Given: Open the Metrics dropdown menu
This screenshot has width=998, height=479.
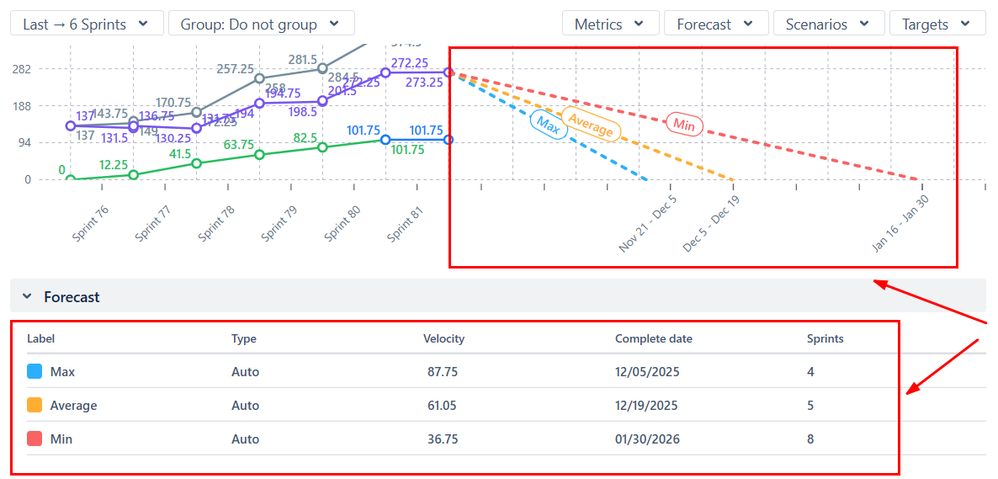Looking at the screenshot, I should coord(610,24).
